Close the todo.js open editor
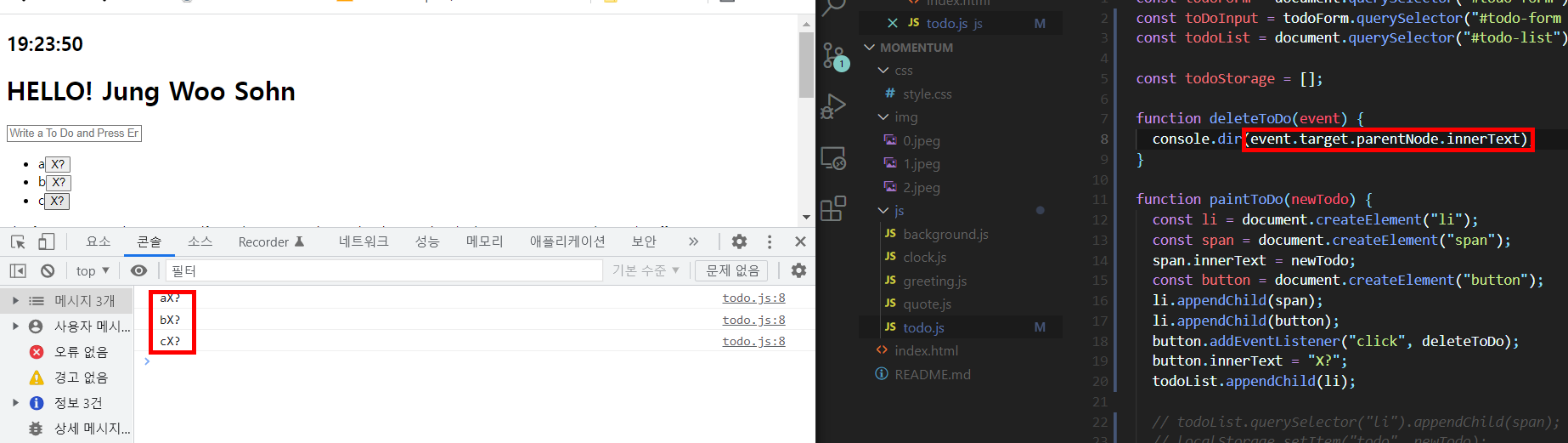This screenshot has width=1568, height=443. coord(893,23)
